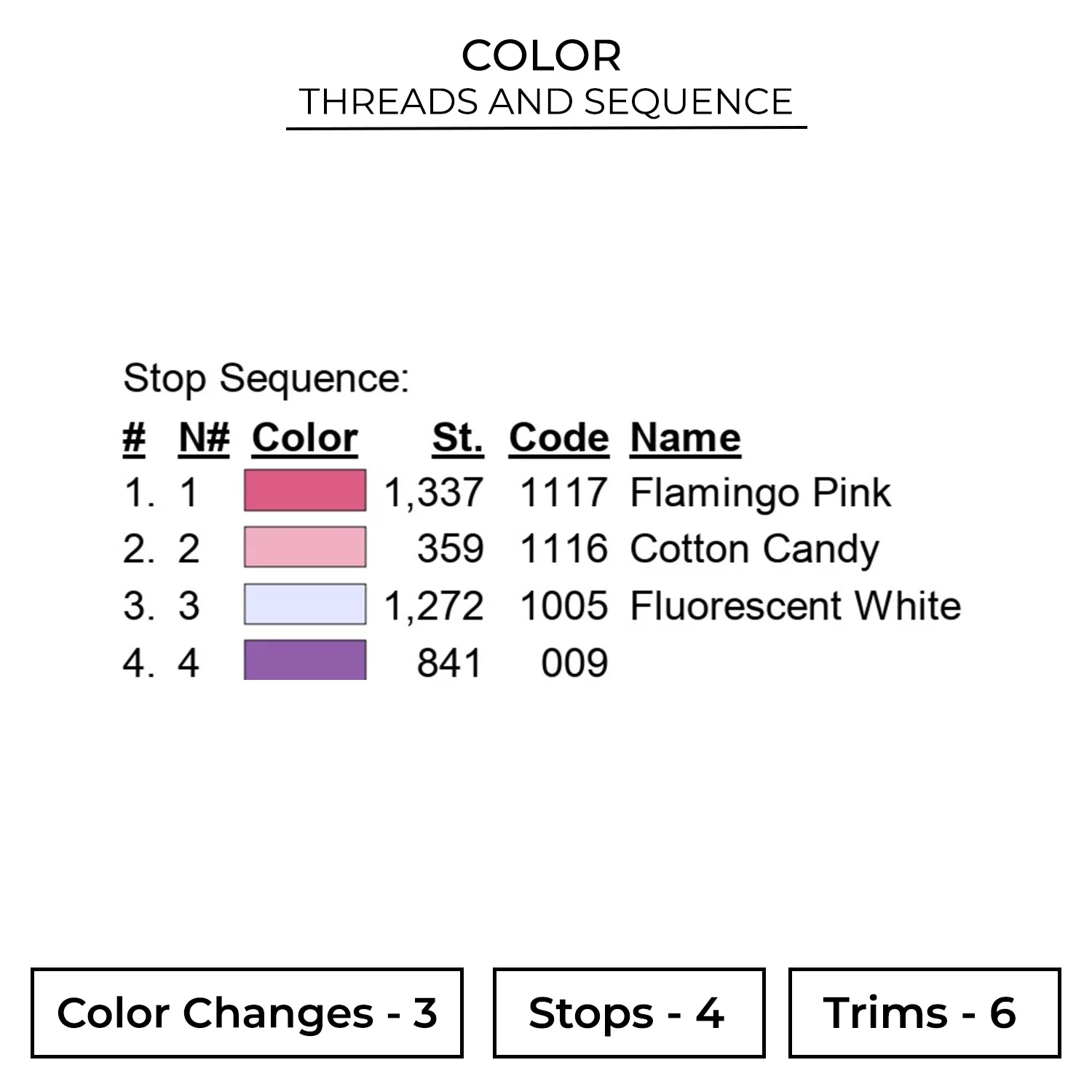Click the Fluorescent White thread name
Viewport: 1092px width, 1092px height.
coord(795,606)
